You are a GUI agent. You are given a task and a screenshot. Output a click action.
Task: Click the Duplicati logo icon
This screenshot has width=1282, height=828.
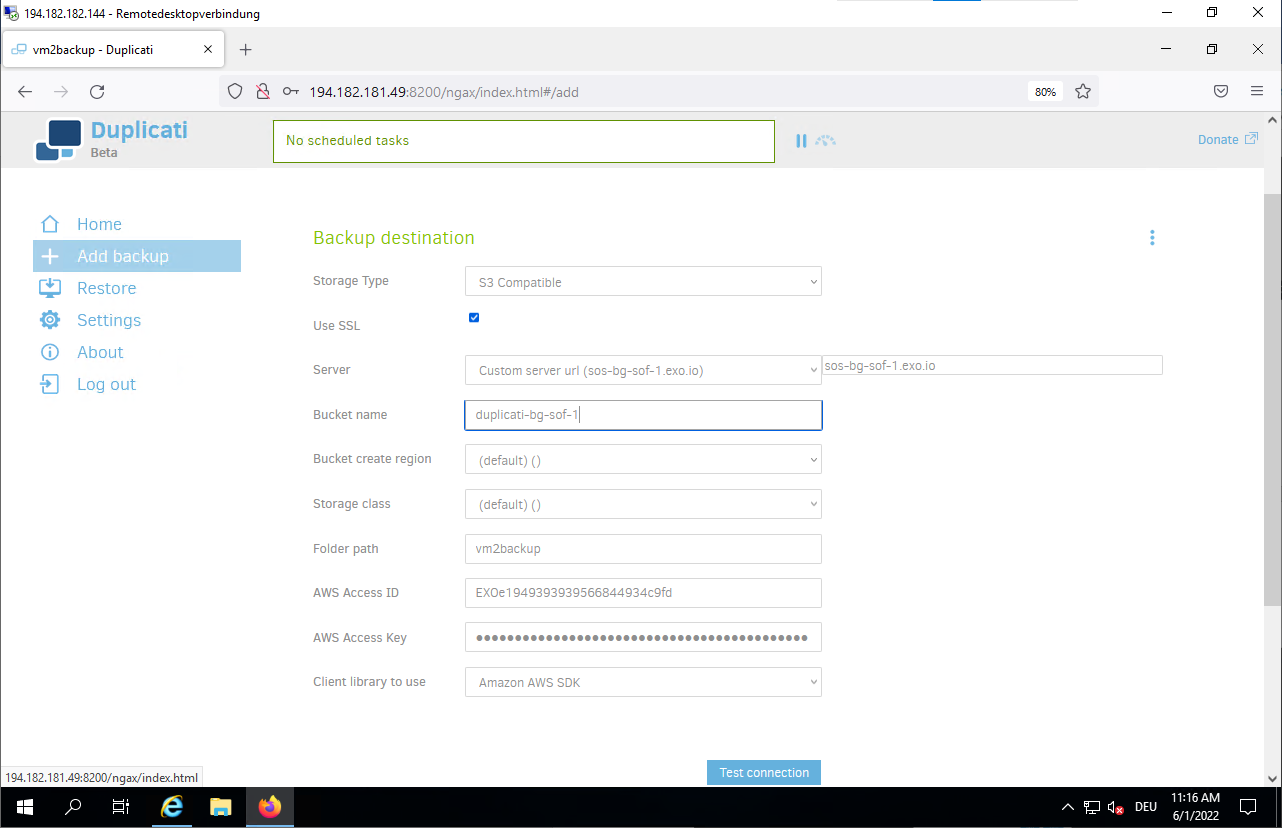pos(58,140)
